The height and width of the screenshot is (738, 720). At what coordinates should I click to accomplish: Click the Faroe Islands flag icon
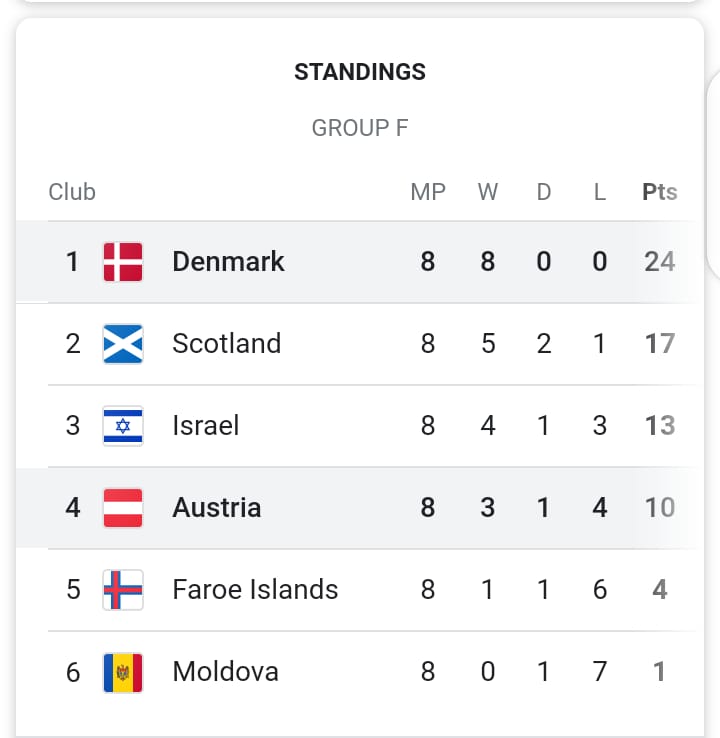tap(123, 590)
